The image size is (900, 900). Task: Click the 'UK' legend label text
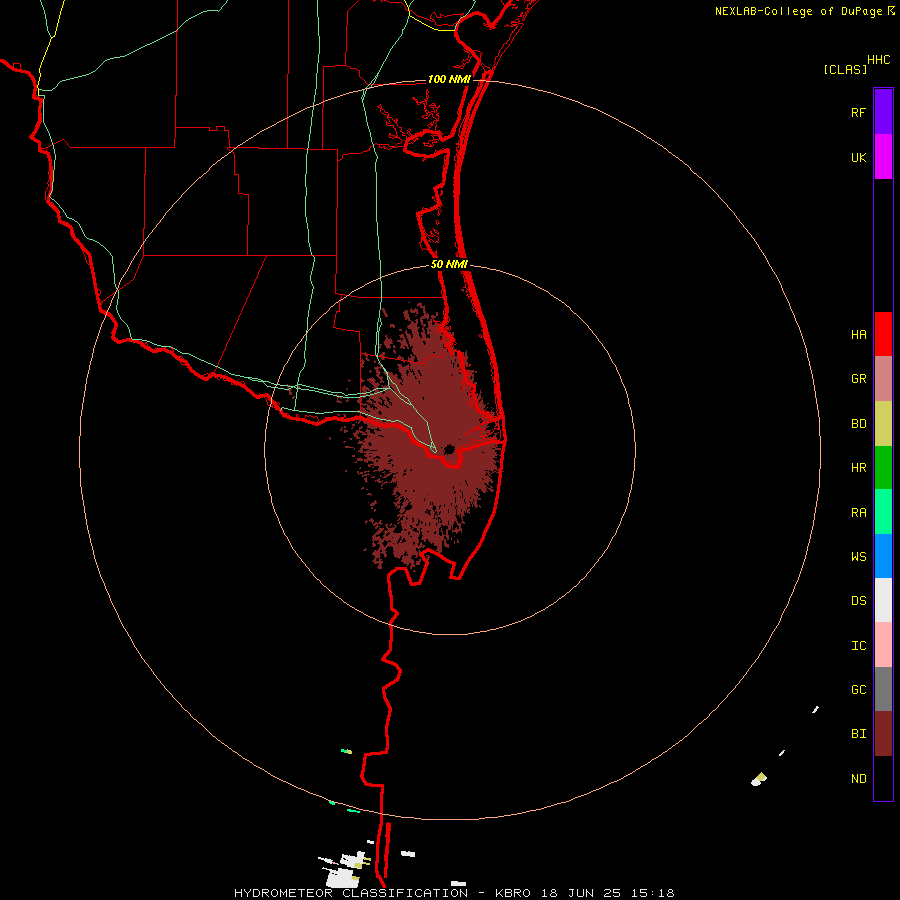tap(858, 157)
